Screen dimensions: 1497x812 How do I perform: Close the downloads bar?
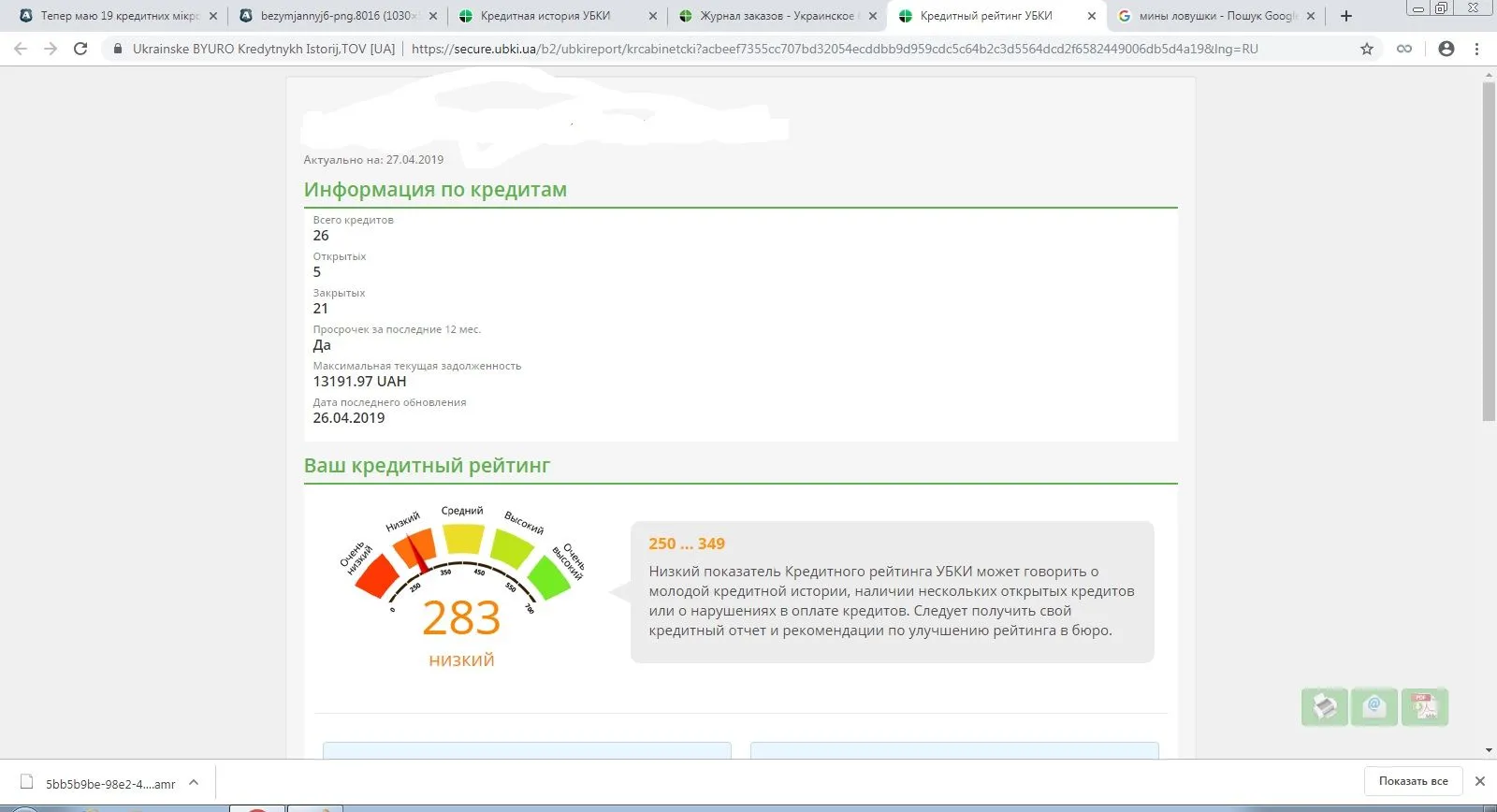[x=1480, y=781]
